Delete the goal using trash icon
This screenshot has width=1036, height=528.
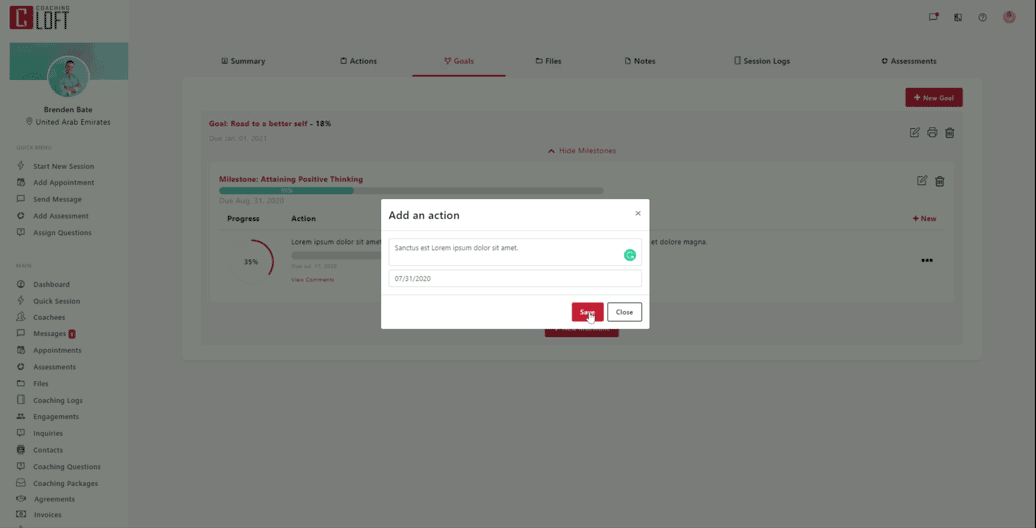[950, 132]
